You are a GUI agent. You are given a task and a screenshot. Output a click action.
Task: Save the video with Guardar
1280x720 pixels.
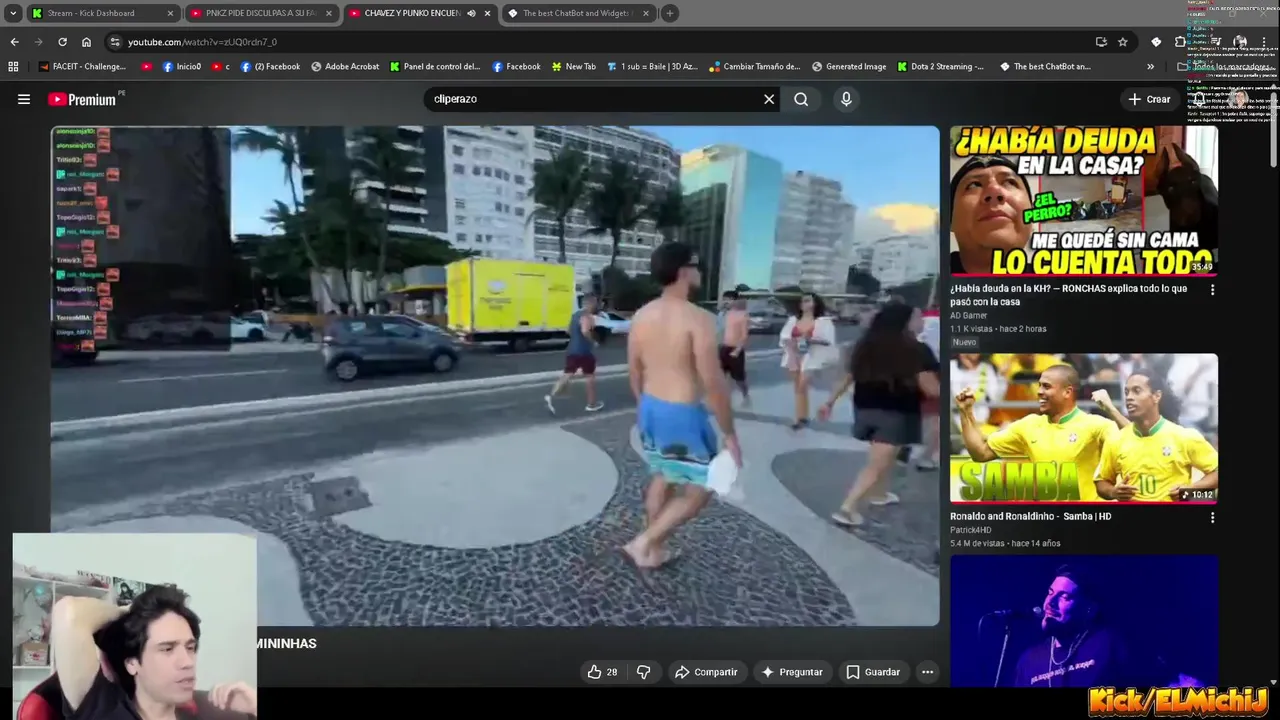pyautogui.click(x=873, y=672)
